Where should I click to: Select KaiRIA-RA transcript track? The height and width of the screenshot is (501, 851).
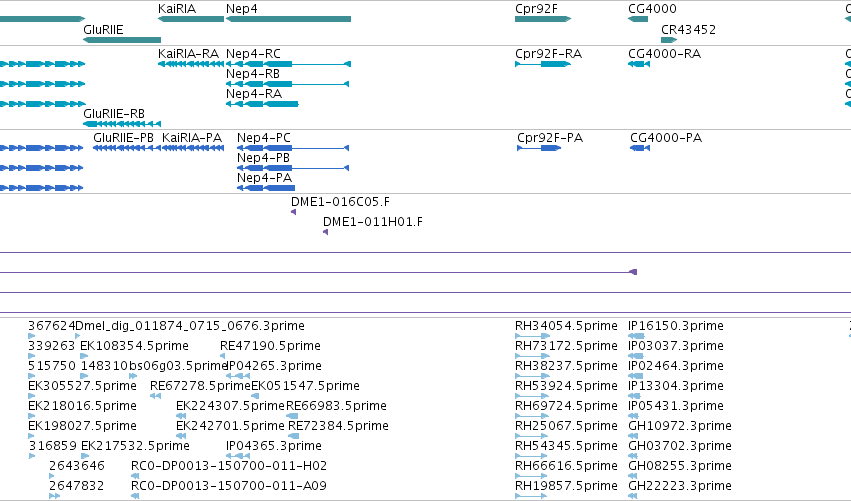point(190,64)
